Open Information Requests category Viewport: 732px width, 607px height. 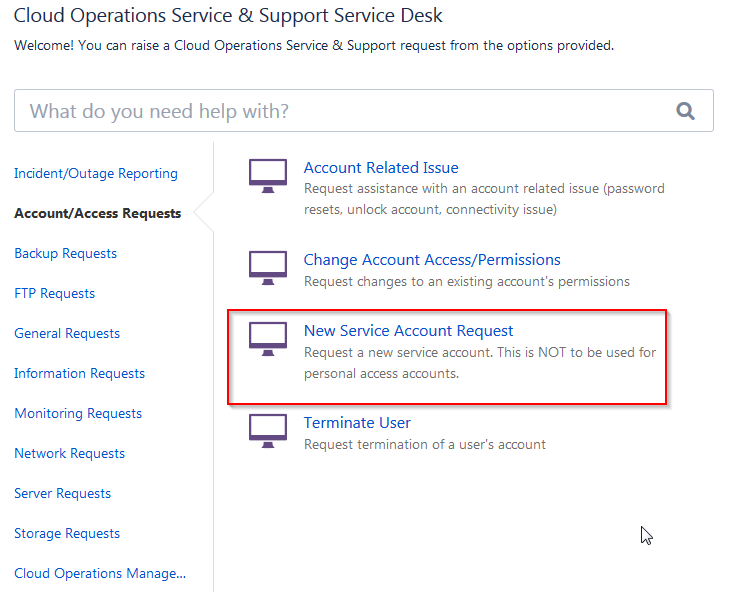point(79,374)
